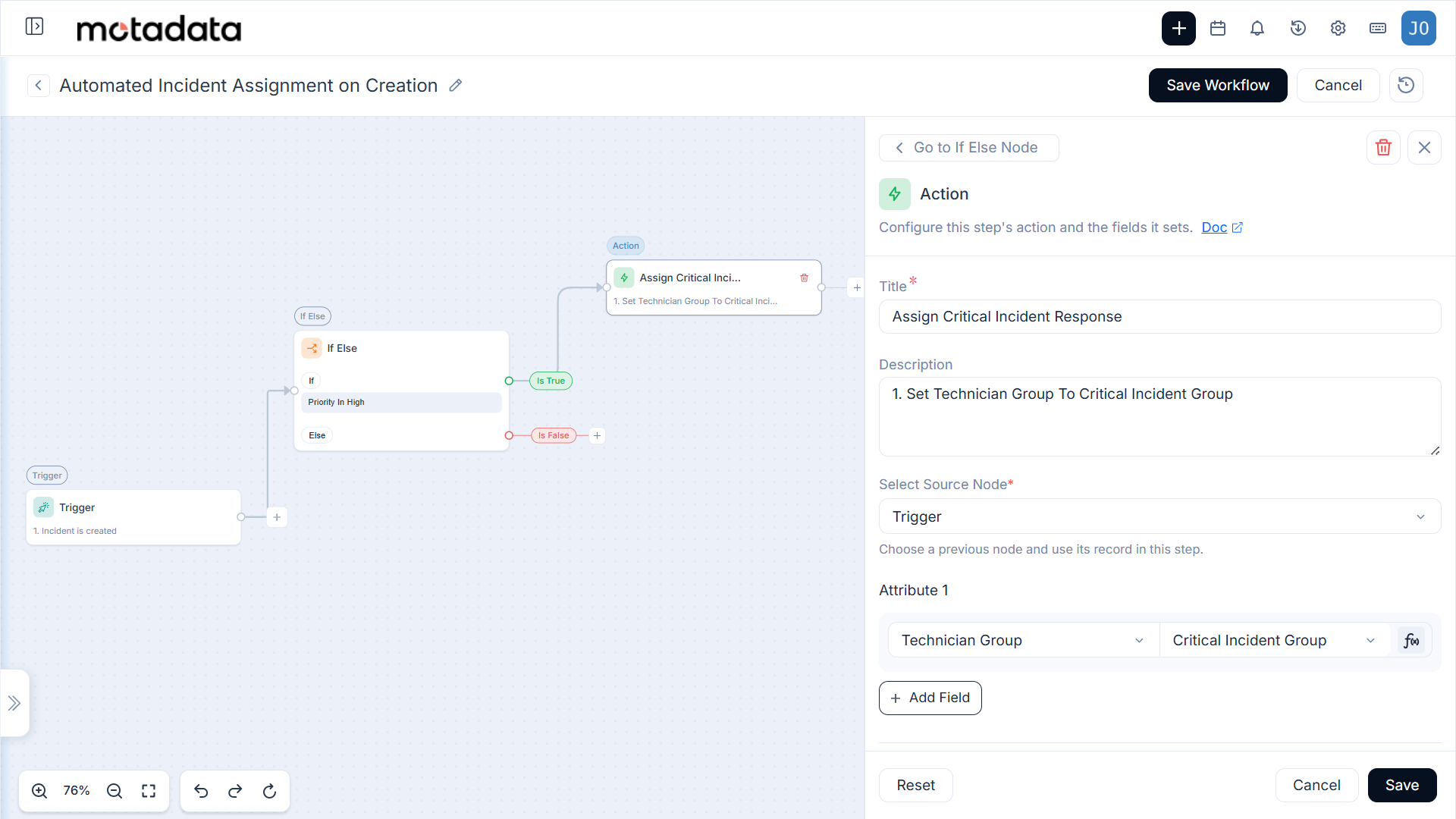The height and width of the screenshot is (819, 1456).
Task: Expand the Select Source Node dropdown
Action: point(1159,516)
